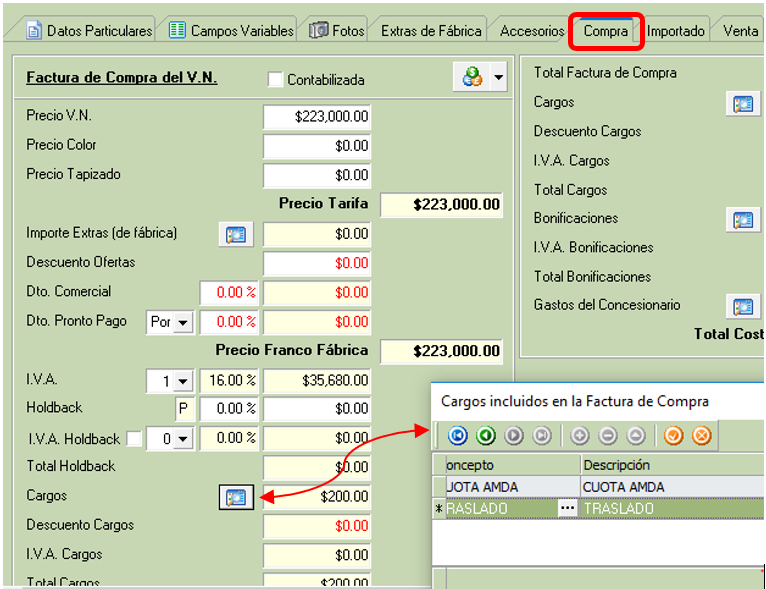Expand the money-icon dropdown arrow next to Contabilizada
Viewport: 766px width, 589px height.
(497, 77)
